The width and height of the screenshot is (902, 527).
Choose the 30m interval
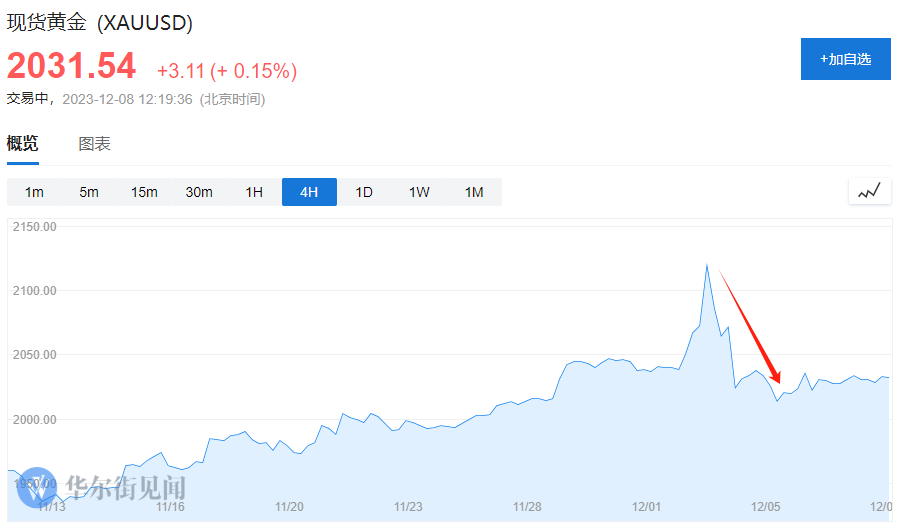pyautogui.click(x=199, y=192)
